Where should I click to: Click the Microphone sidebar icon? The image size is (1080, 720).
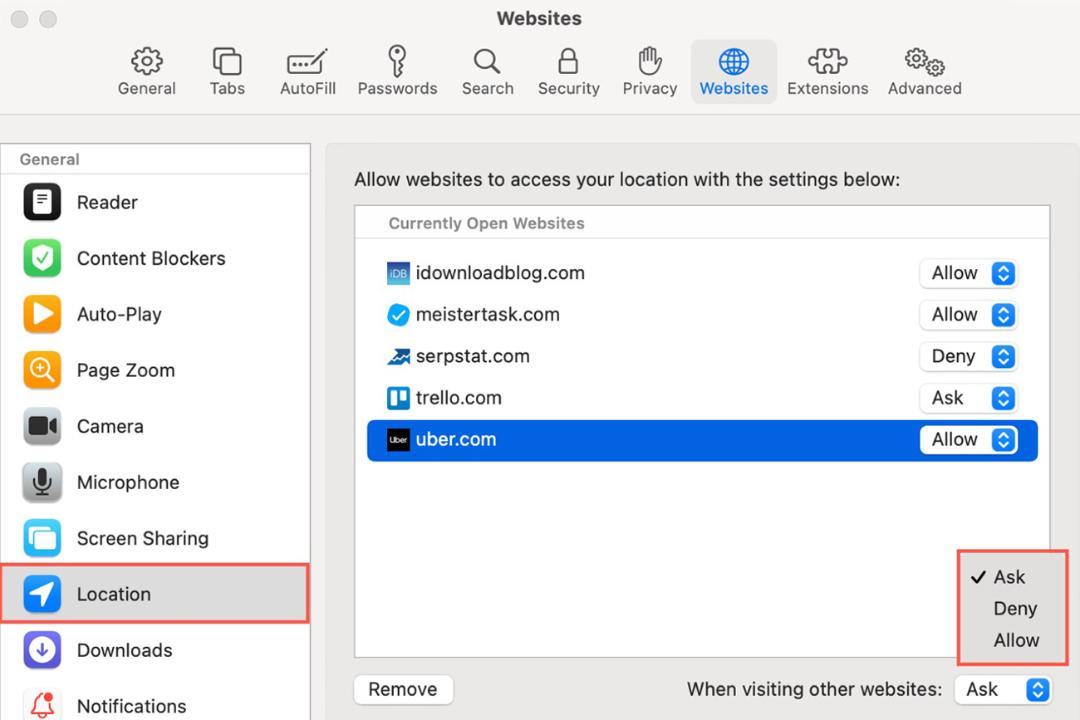pyautogui.click(x=42, y=482)
